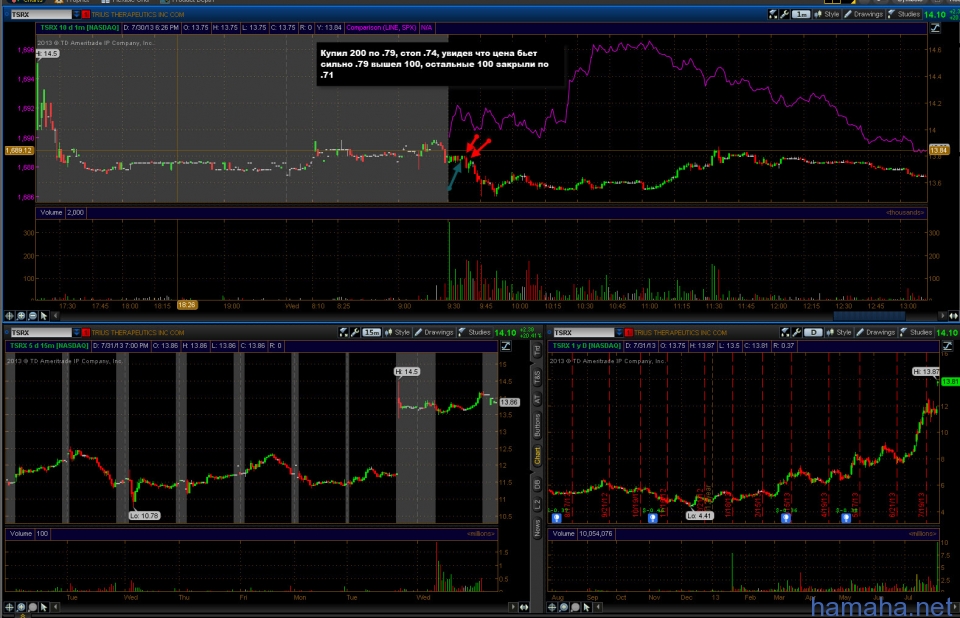The height and width of the screenshot is (618, 960).
Task: Open Studies menu in top 1m chart
Action: coord(904,14)
